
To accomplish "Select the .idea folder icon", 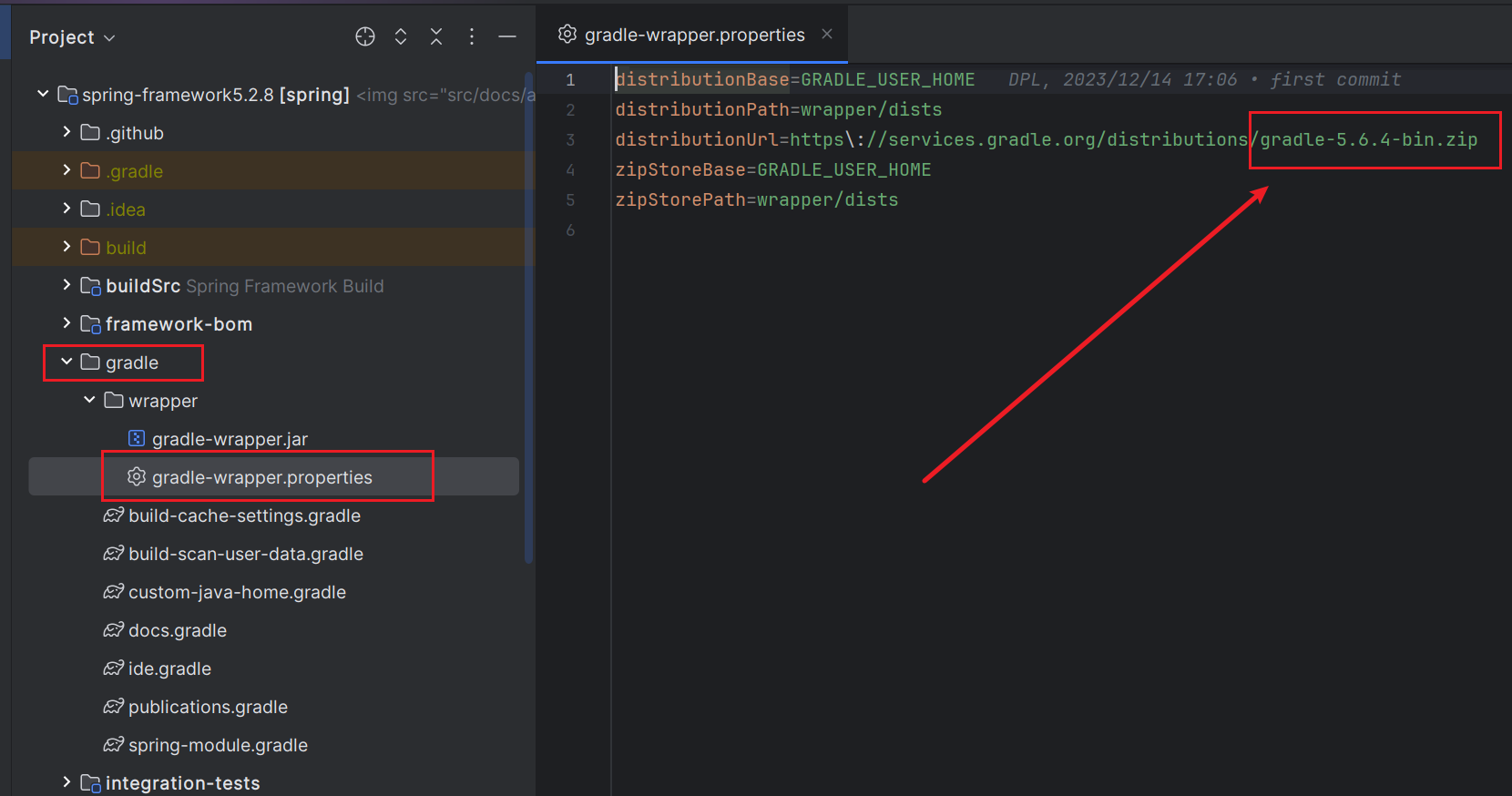I will point(90,209).
